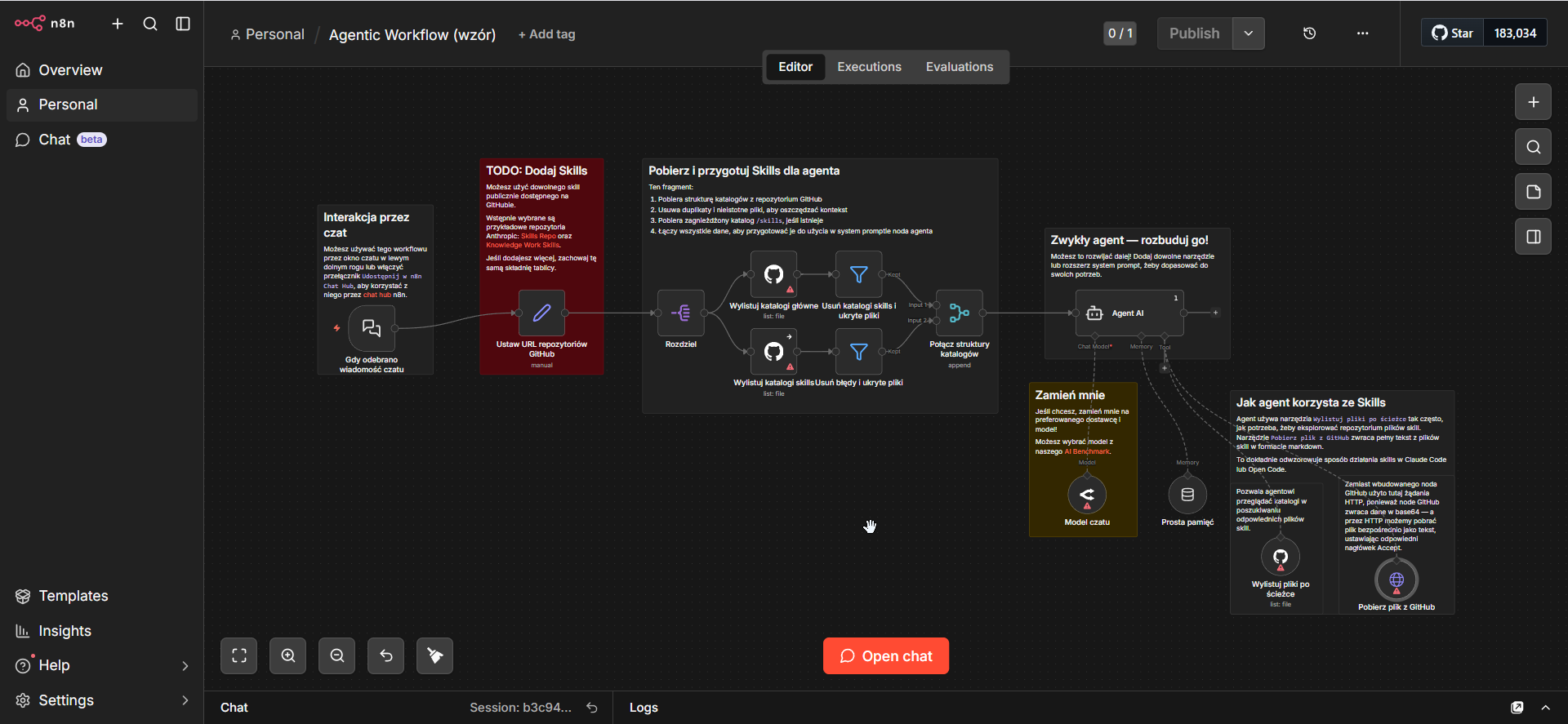Click workflow name Agentic Workflow (wzór)
Screen dimensions: 1568x724
click(x=412, y=34)
